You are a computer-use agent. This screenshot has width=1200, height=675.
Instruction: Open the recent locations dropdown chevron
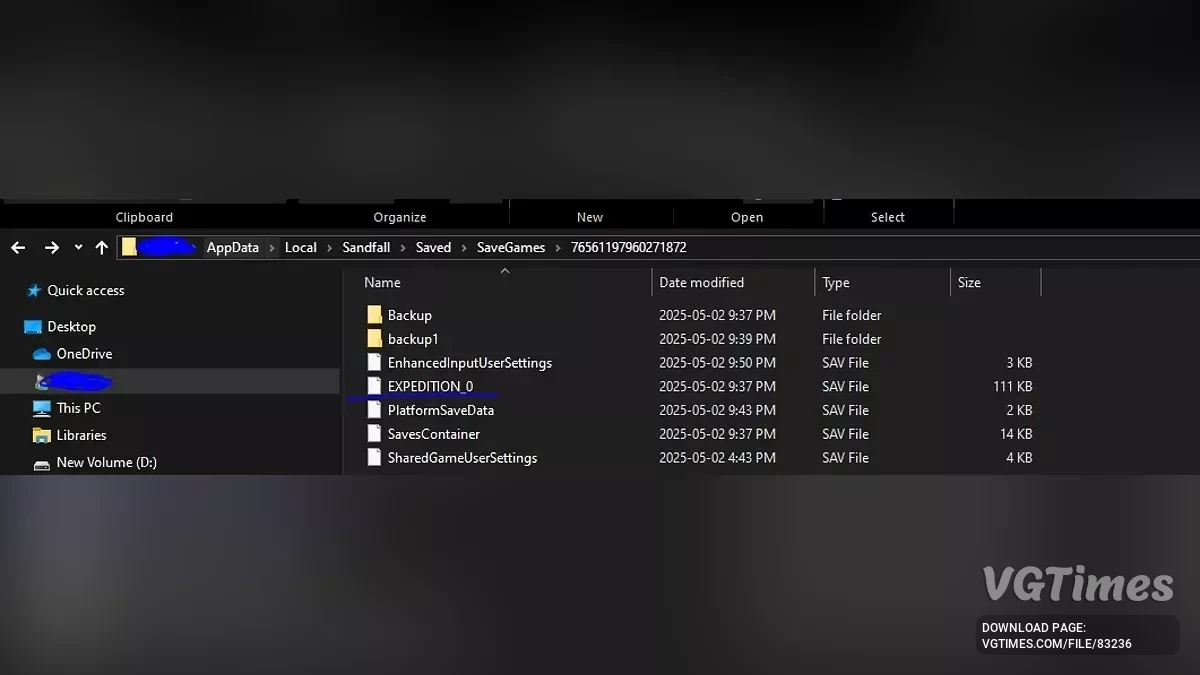point(77,248)
